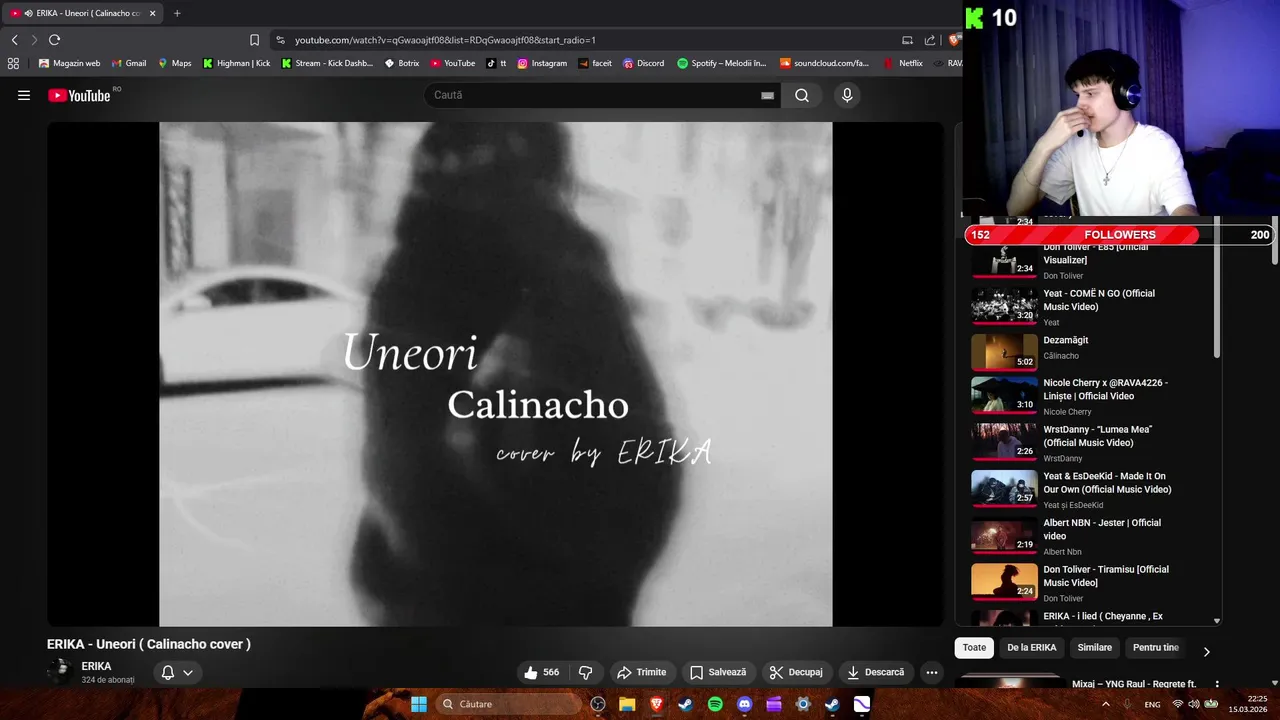1280x720 pixels.
Task: Open the ERIKA channel name link
Action: tap(96, 666)
